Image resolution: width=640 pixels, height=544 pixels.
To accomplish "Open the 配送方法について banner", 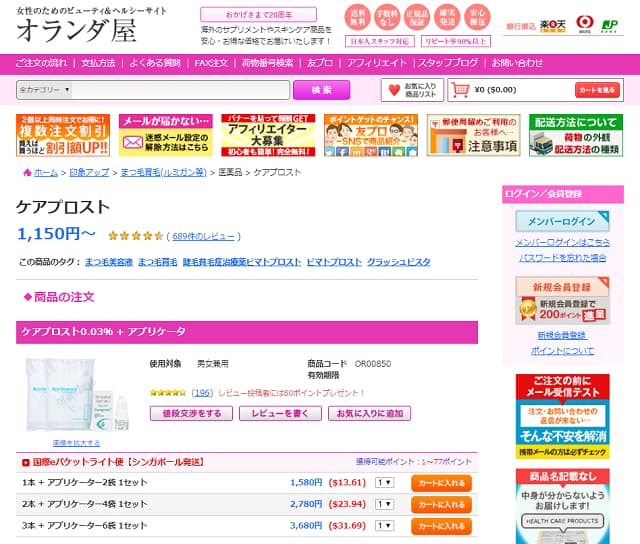I will pos(576,135).
